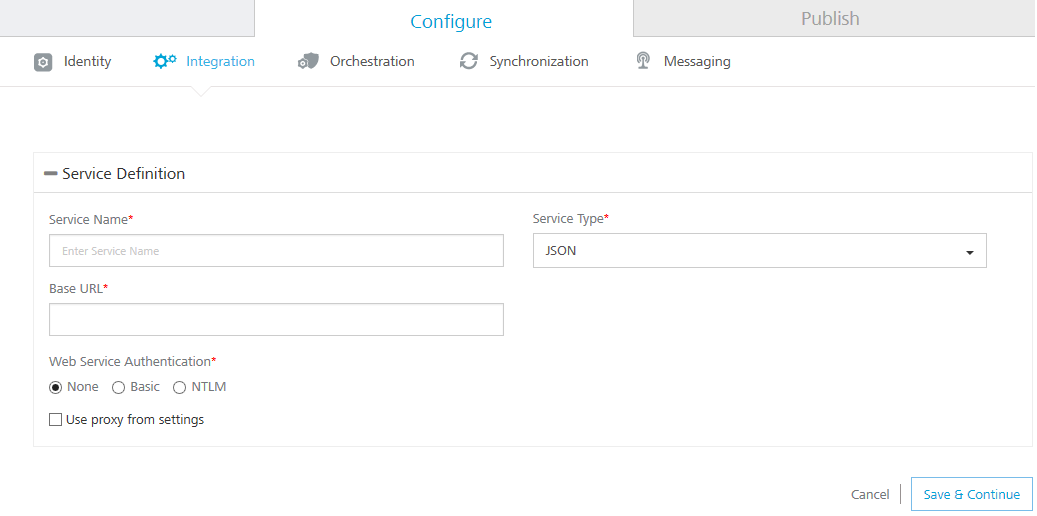1037x516 pixels.
Task: Click the Save & Continue button
Action: click(x=972, y=494)
